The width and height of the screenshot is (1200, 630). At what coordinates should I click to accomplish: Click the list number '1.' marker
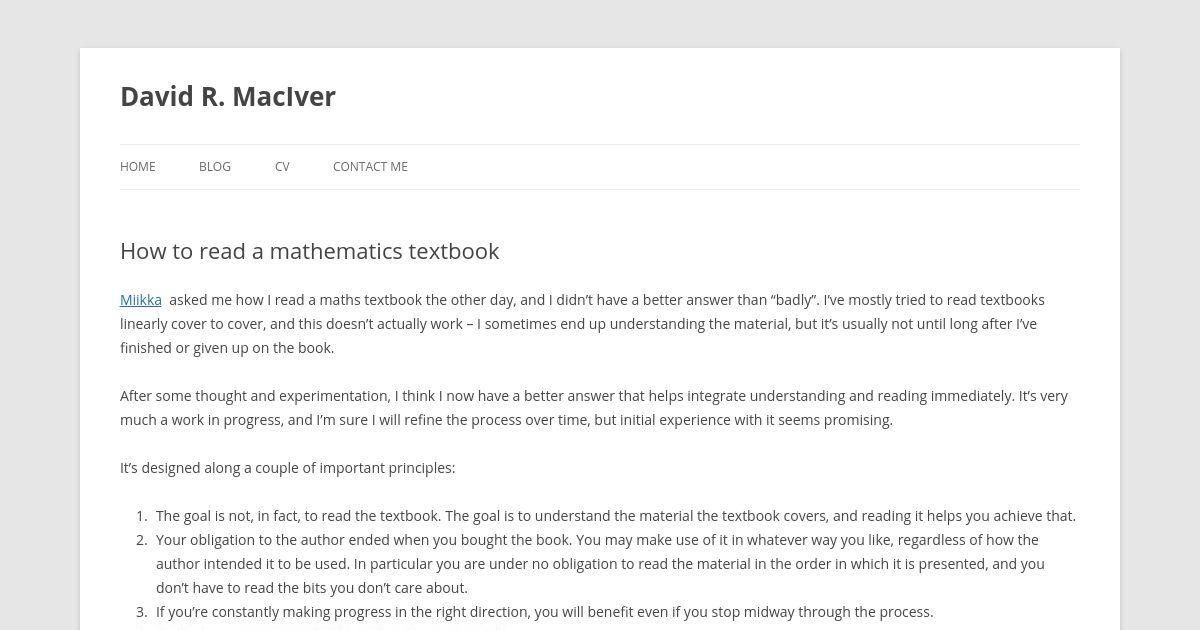(141, 516)
